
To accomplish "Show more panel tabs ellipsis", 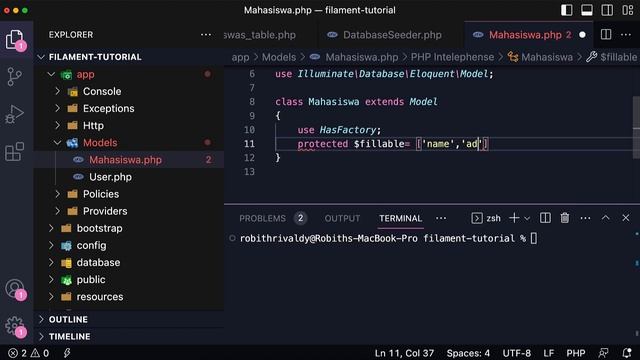I will [x=441, y=218].
